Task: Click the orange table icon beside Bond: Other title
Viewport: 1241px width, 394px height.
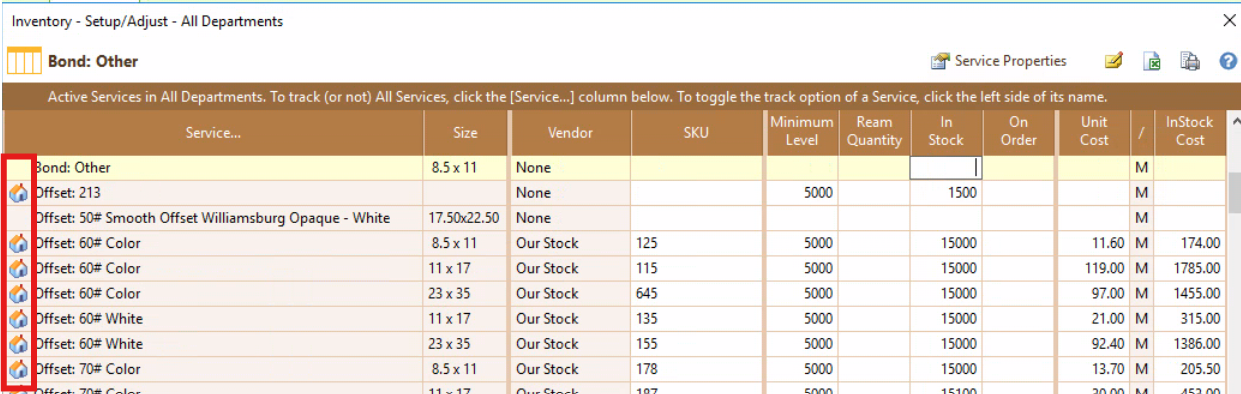Action: (24, 61)
